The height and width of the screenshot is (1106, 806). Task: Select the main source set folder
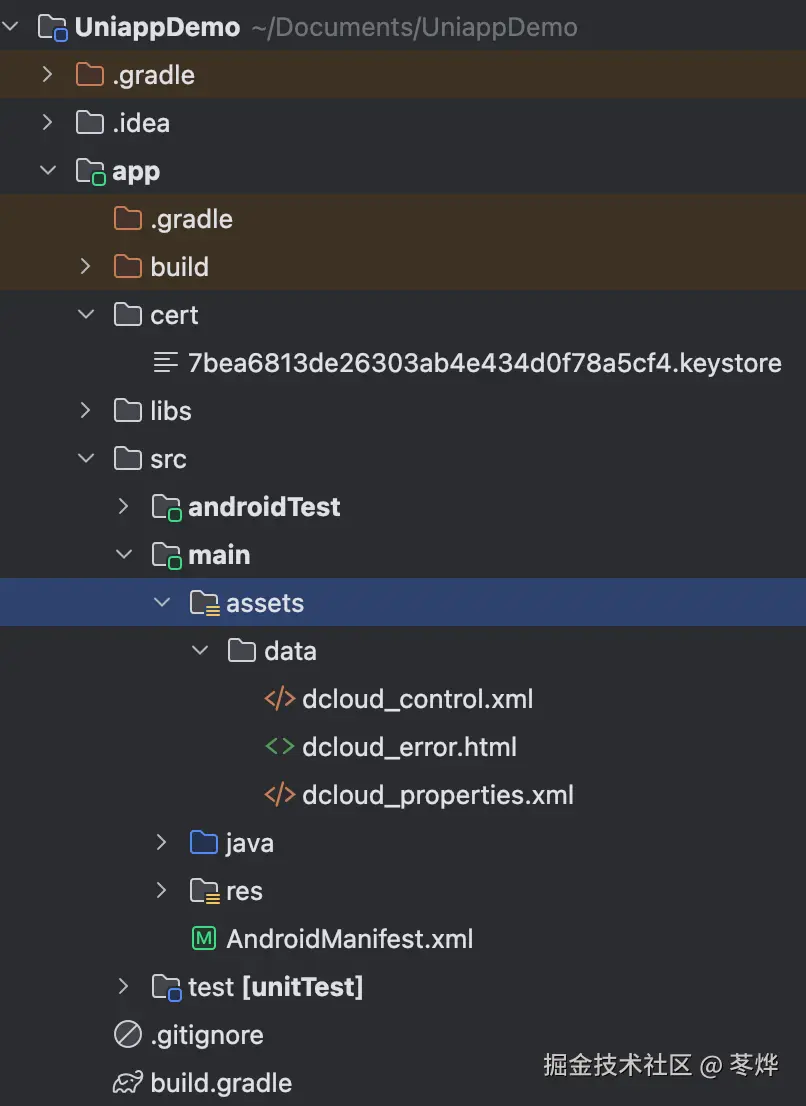219,555
